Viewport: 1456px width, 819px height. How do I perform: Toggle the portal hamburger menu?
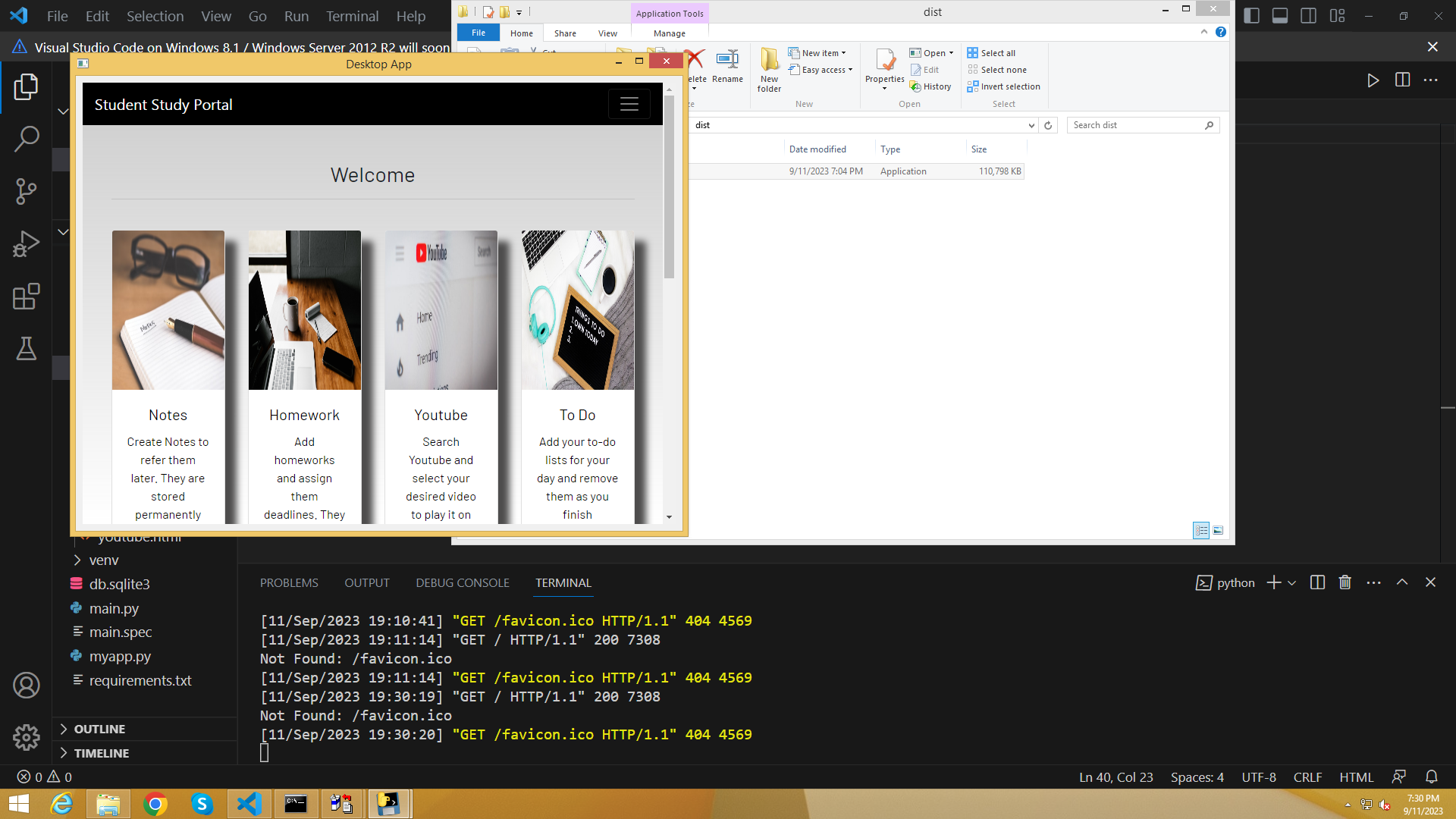pyautogui.click(x=629, y=105)
